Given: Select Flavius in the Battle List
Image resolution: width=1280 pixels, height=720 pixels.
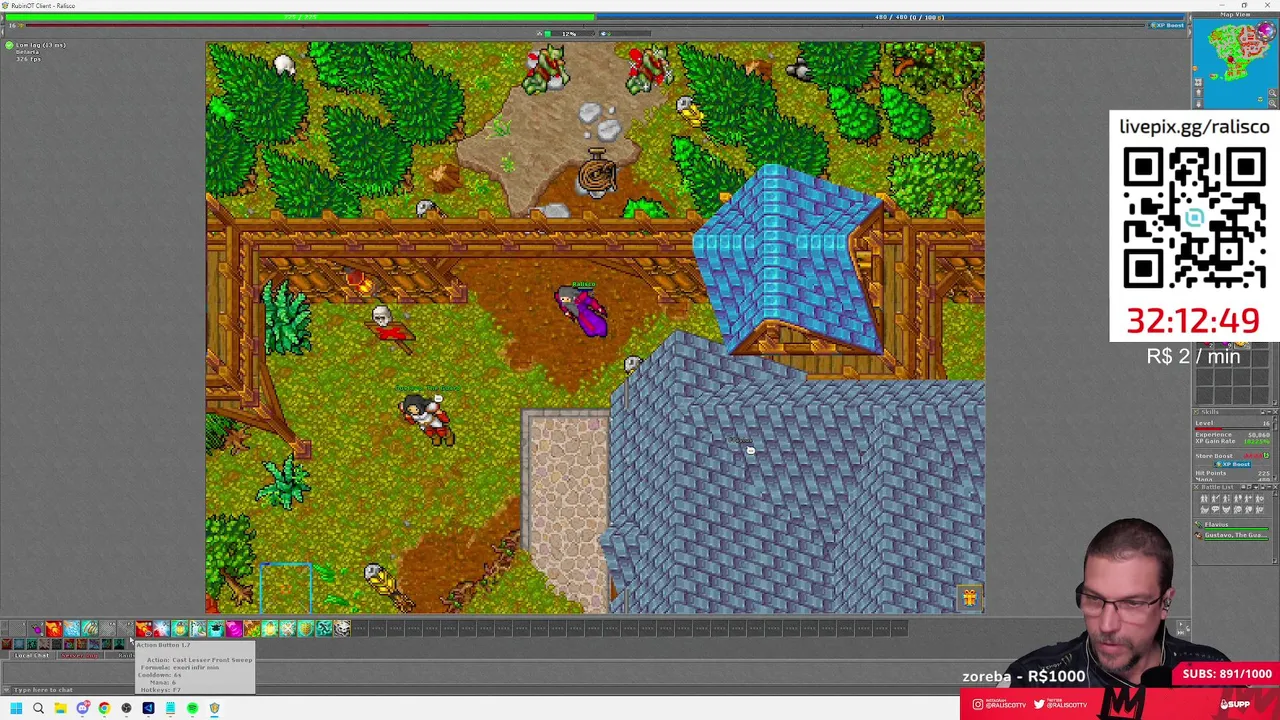Looking at the screenshot, I should [1234, 524].
